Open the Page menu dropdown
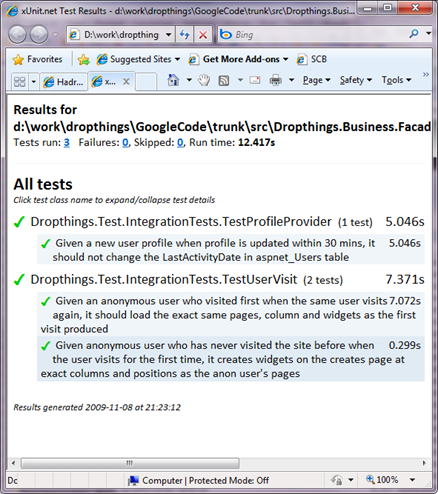 pos(316,80)
